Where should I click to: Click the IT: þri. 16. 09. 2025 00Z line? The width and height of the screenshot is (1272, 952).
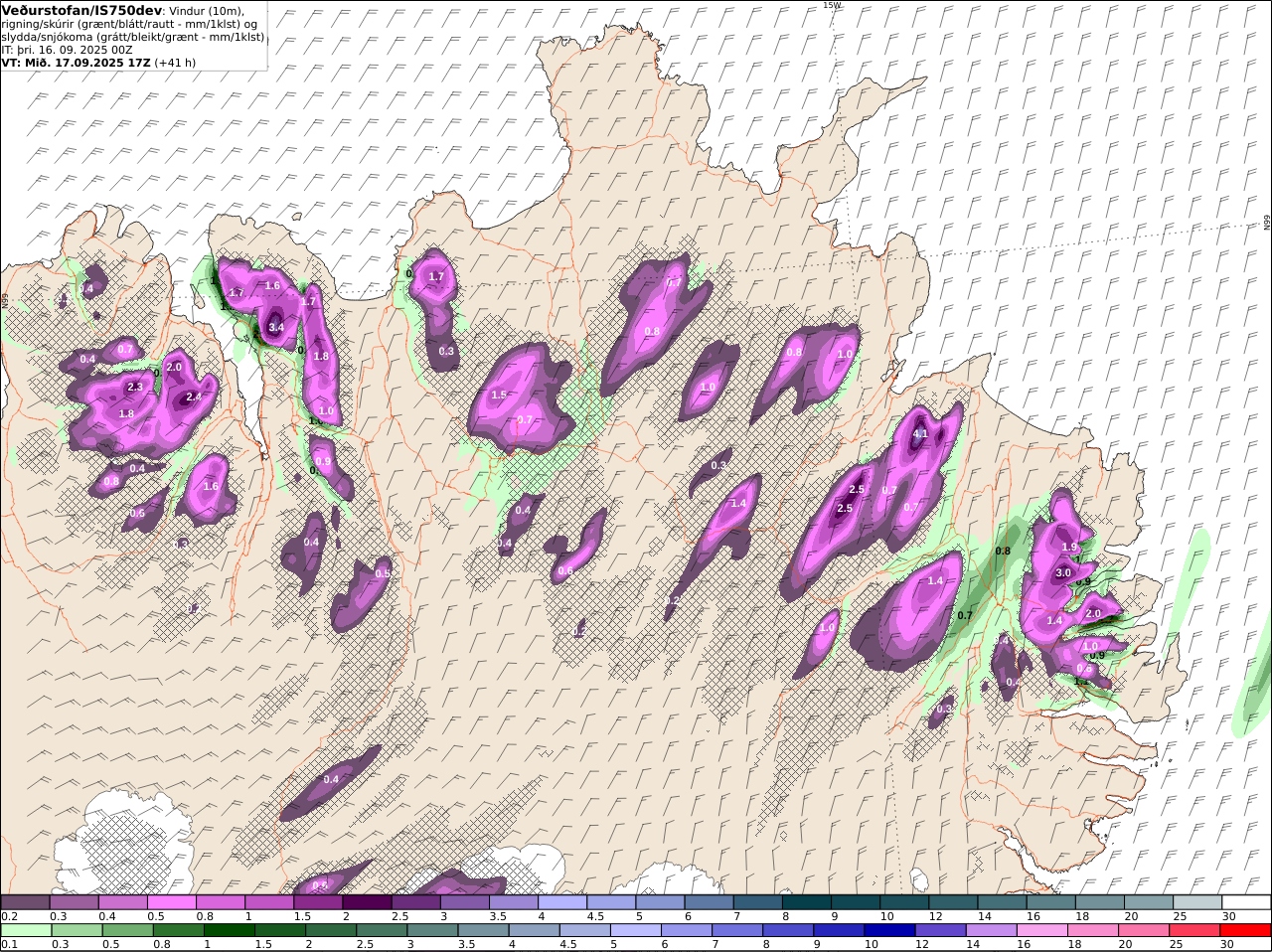click(68, 49)
